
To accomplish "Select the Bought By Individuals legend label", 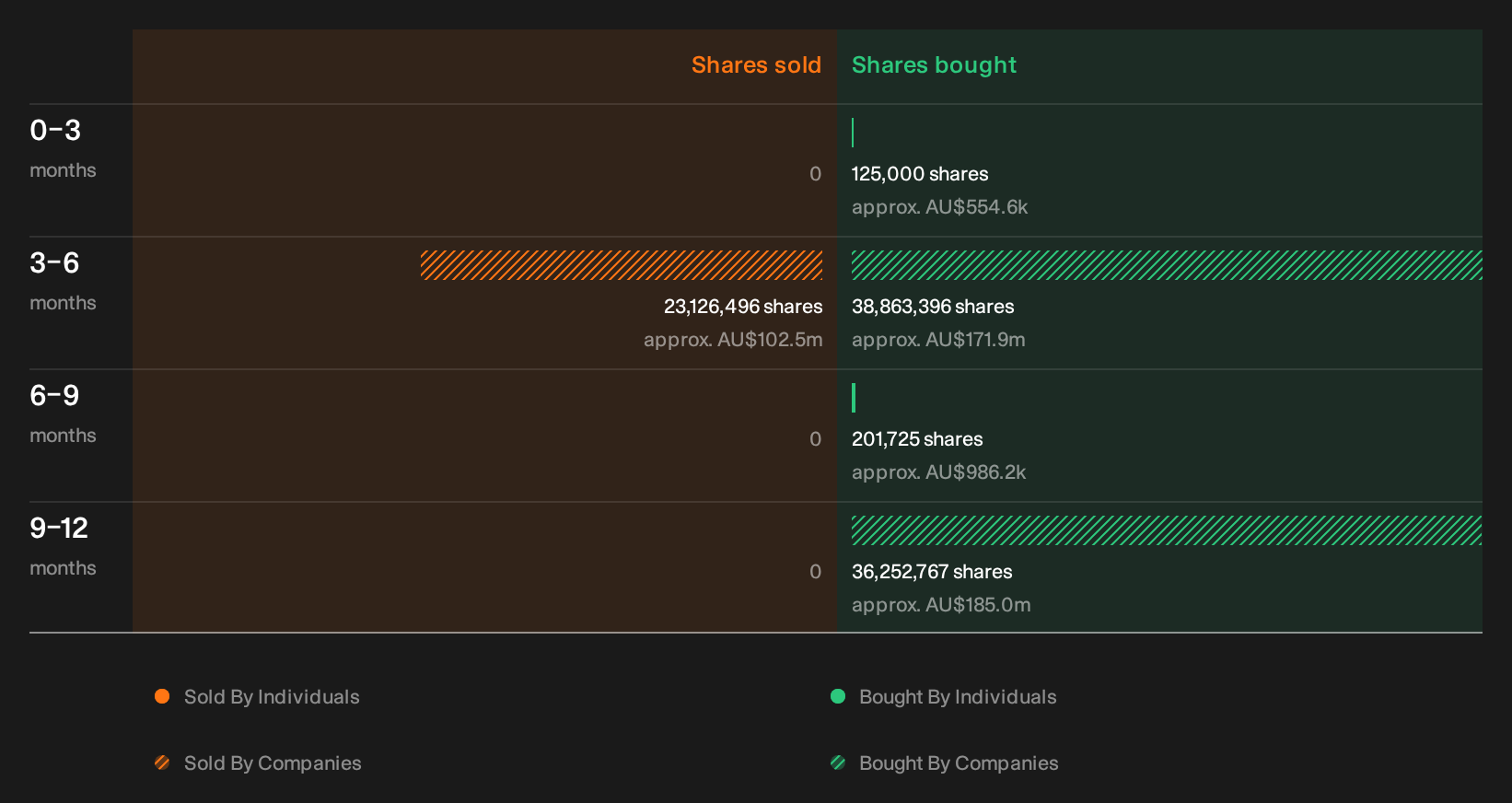I will tap(958, 697).
